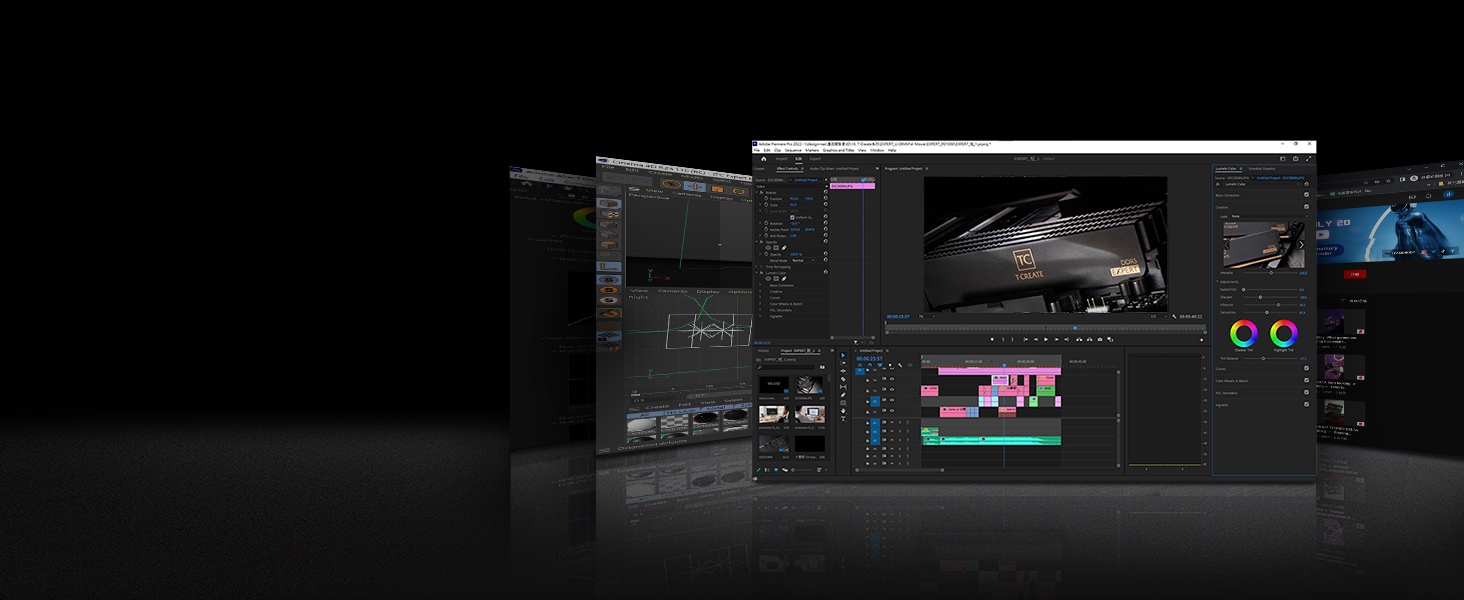Disable the Vignette section checkbox
The width and height of the screenshot is (1464, 600).
[x=1306, y=405]
